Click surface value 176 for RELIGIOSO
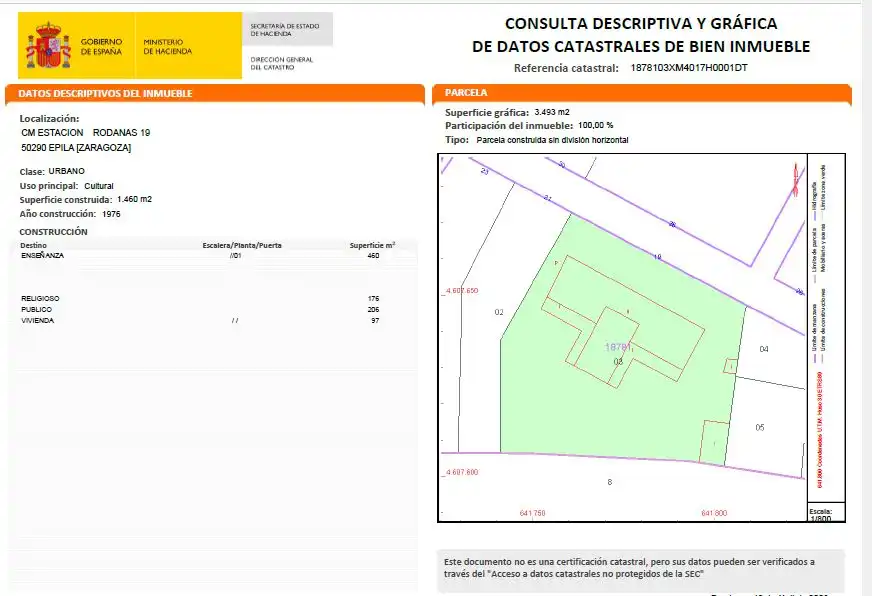Image resolution: width=872 pixels, height=596 pixels. click(373, 299)
